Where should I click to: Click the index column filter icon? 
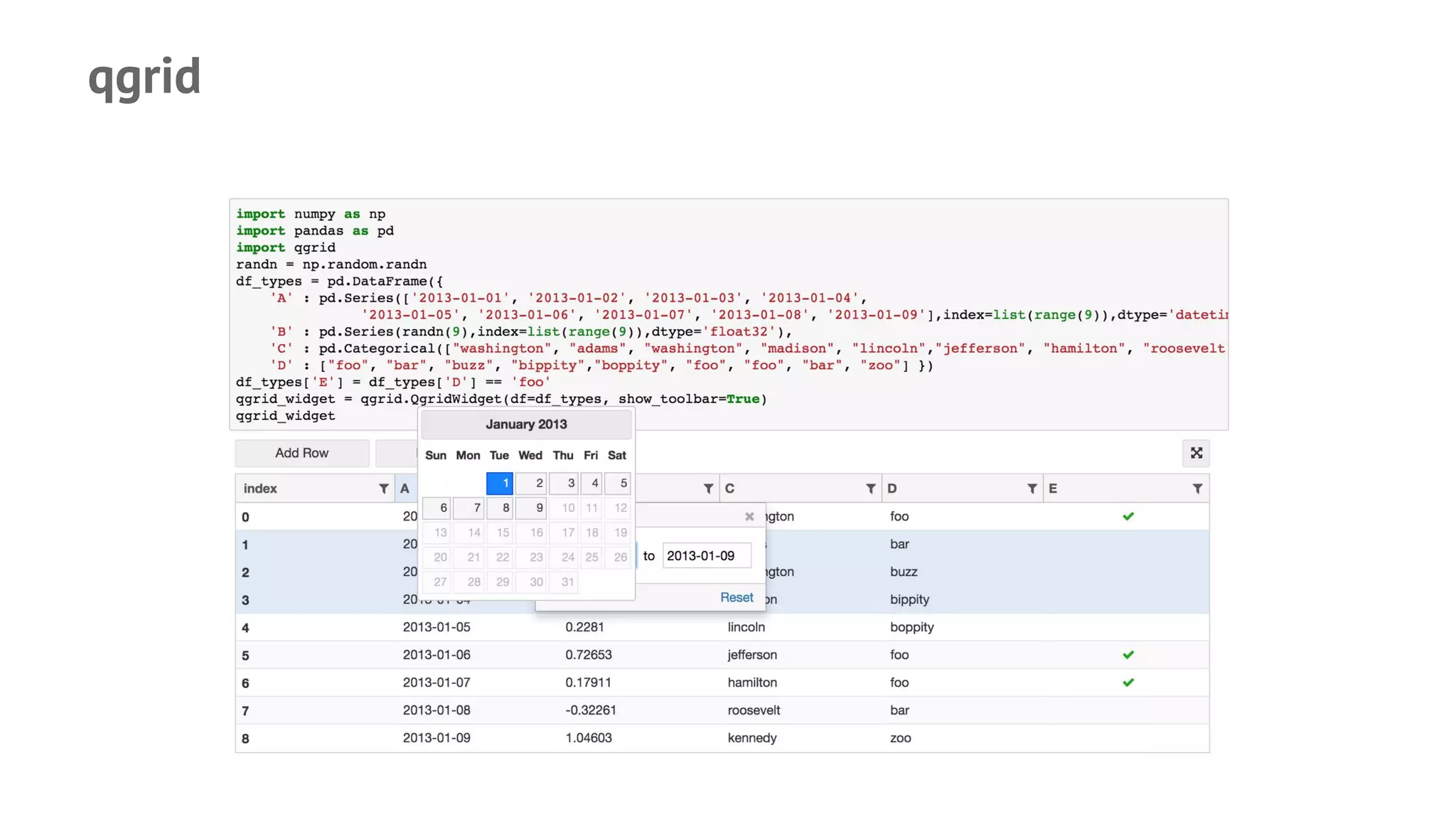click(383, 488)
